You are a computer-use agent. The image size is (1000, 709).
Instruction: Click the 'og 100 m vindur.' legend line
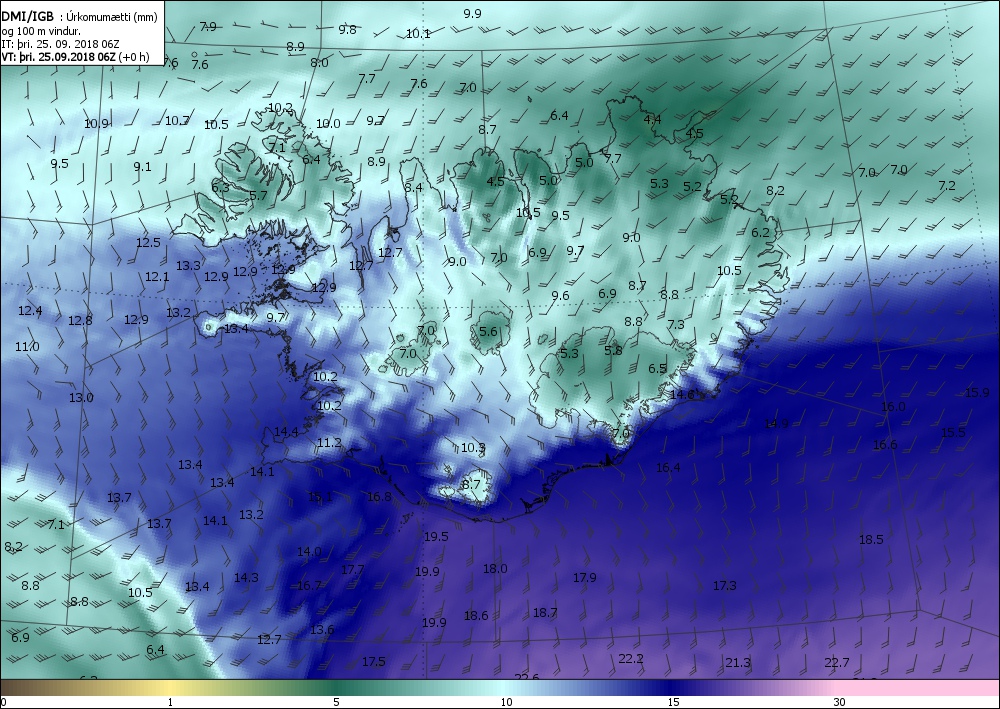point(41,31)
